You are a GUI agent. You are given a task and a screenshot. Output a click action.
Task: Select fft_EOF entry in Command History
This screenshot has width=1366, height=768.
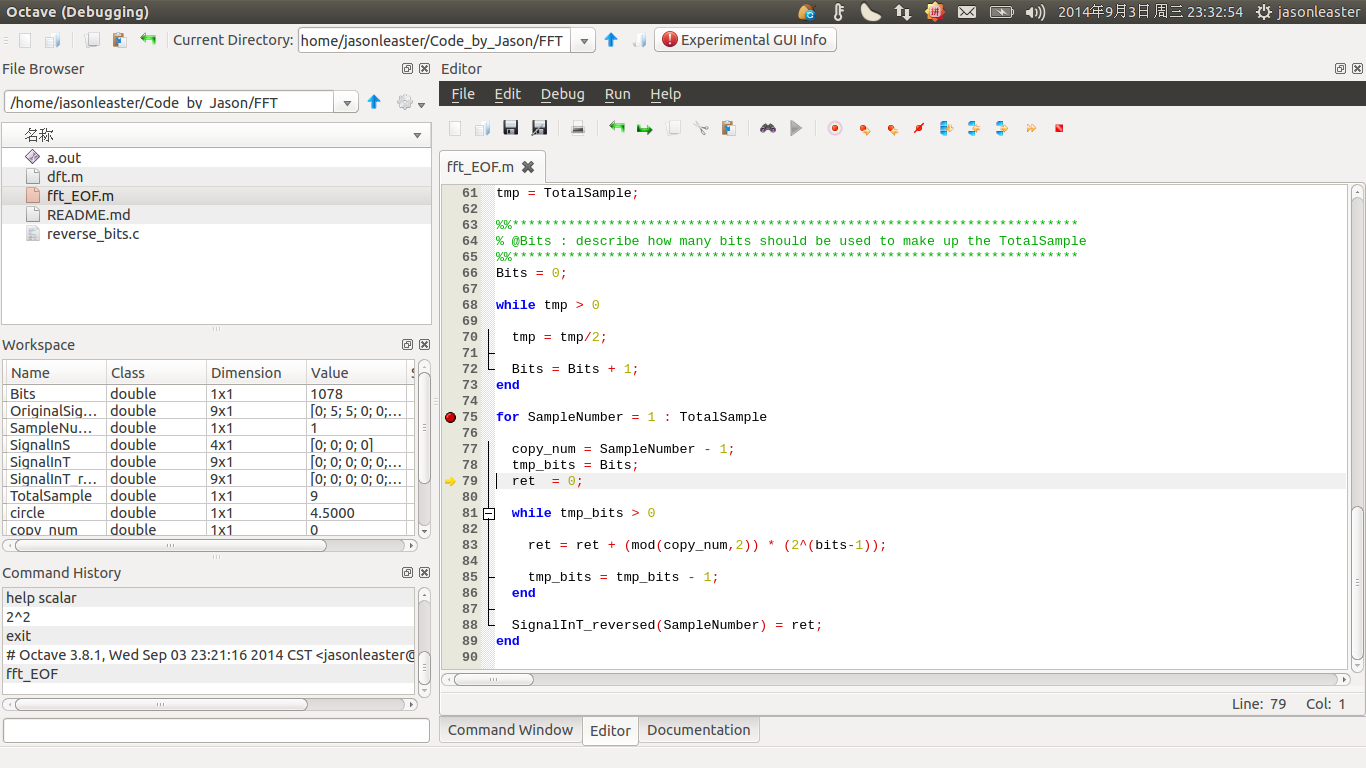pos(208,674)
